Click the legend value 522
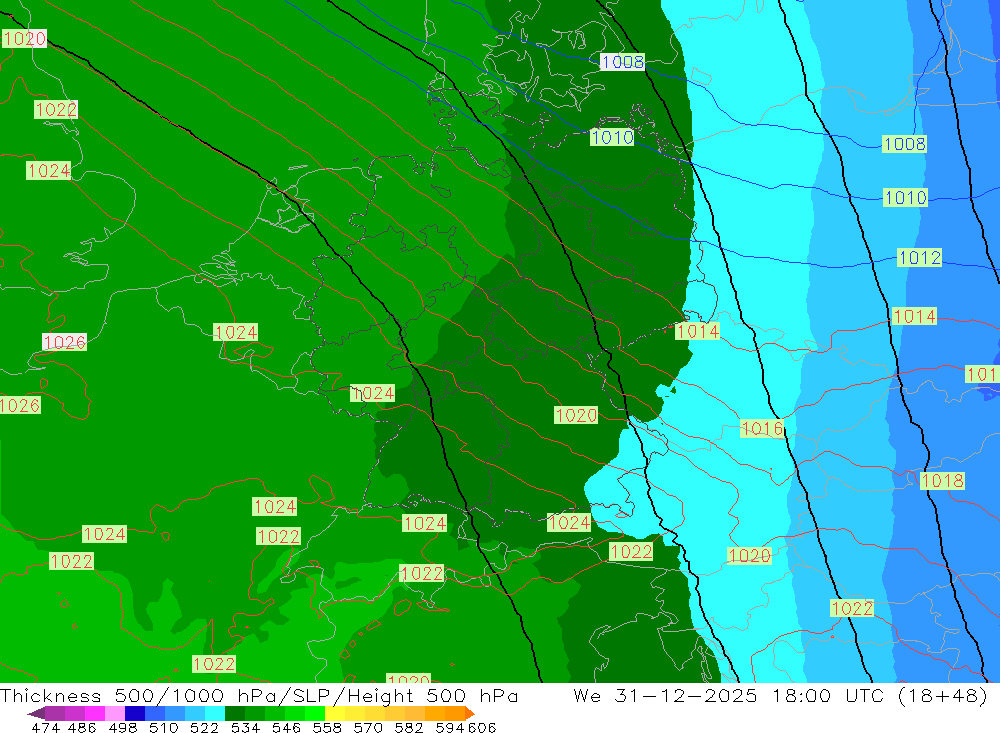Viewport: 1000px width, 733px height. [204, 728]
